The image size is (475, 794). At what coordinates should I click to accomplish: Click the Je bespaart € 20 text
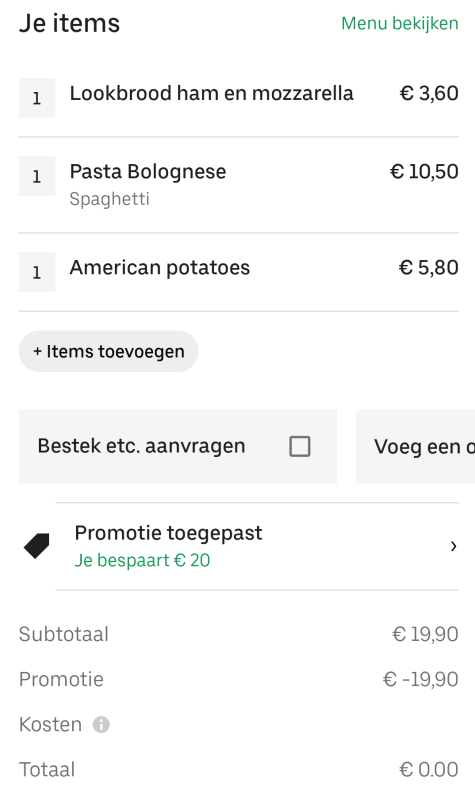[x=142, y=561]
